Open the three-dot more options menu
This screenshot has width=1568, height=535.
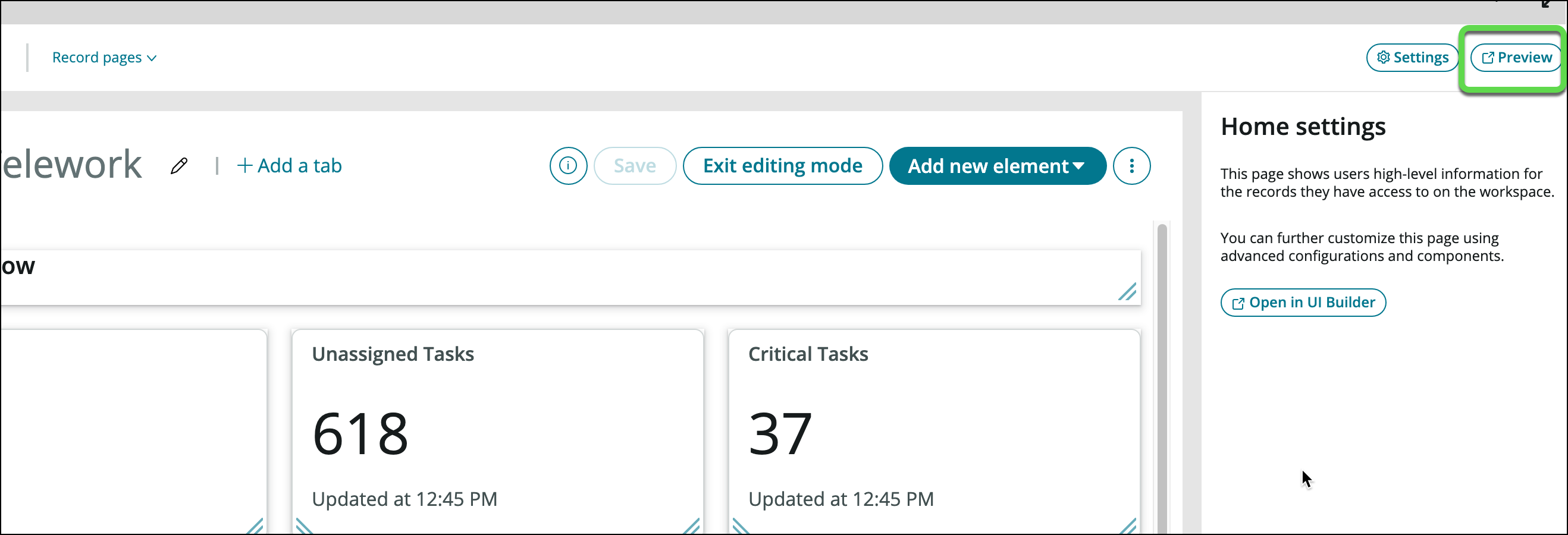[1131, 166]
